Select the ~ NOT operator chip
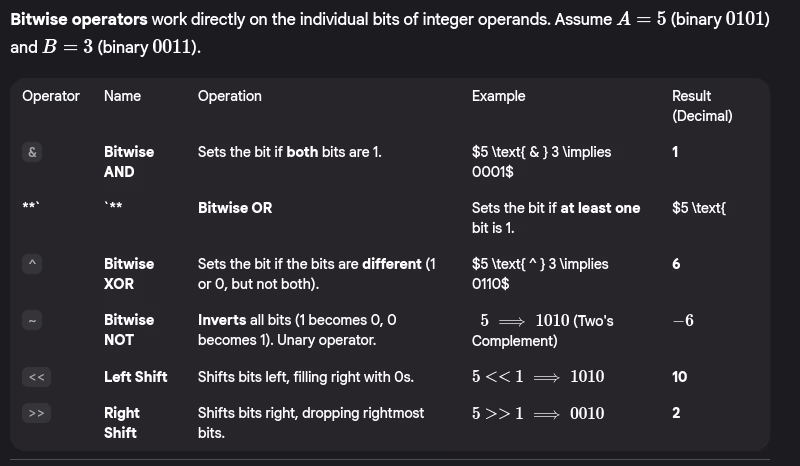 click(33, 320)
